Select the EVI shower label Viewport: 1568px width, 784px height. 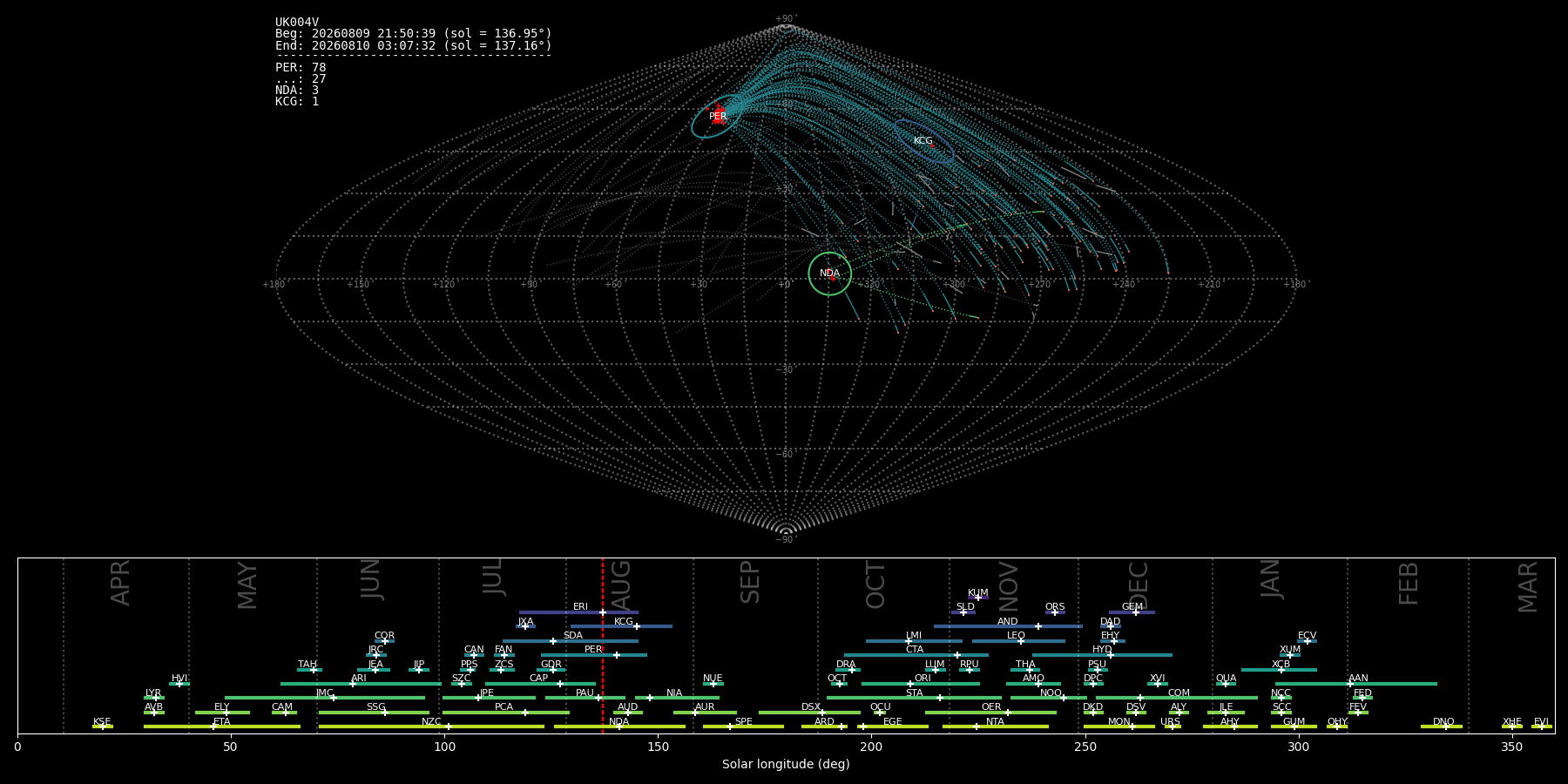(1541, 721)
